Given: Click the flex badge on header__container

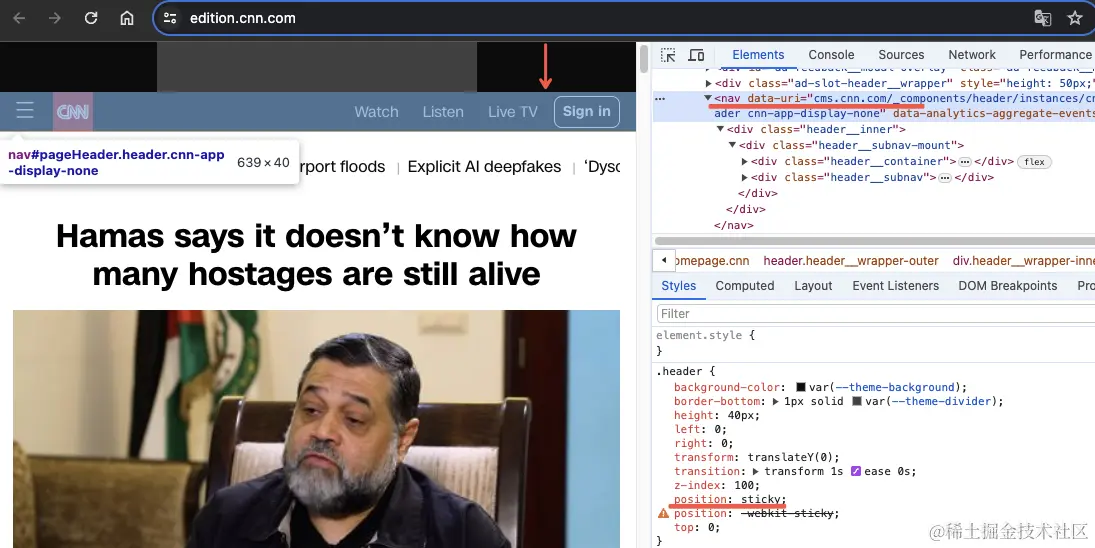Looking at the screenshot, I should [x=1034, y=162].
